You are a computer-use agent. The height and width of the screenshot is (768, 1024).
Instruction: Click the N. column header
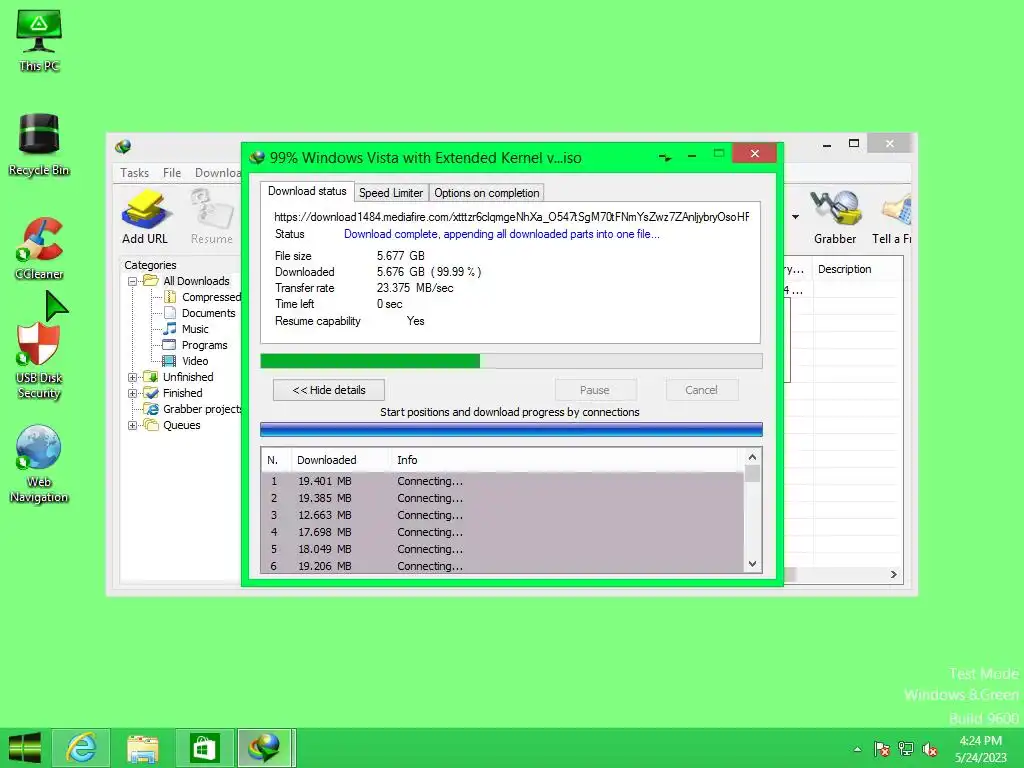point(276,460)
